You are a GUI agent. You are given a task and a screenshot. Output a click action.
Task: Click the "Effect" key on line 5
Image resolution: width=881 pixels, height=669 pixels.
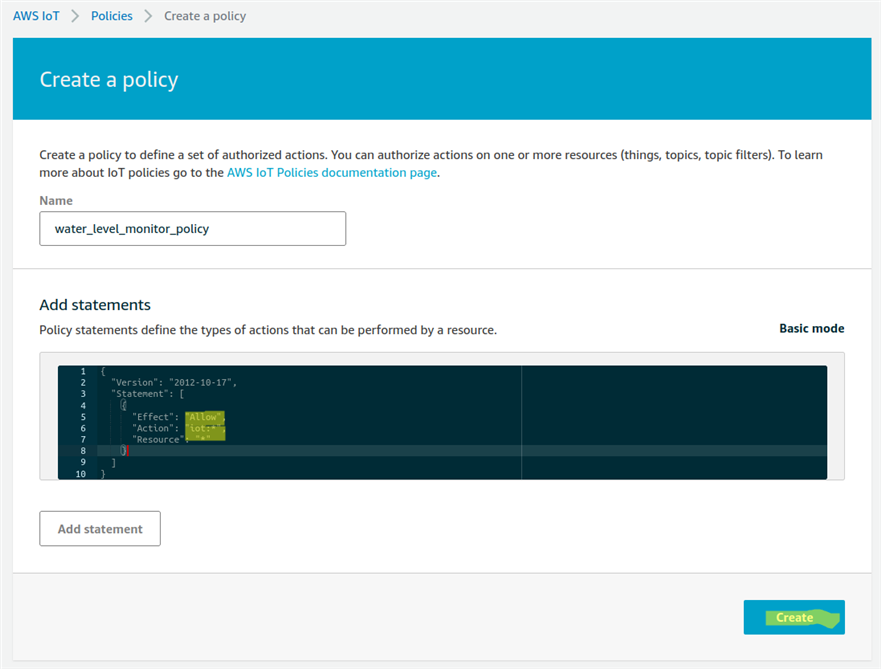tap(153, 417)
